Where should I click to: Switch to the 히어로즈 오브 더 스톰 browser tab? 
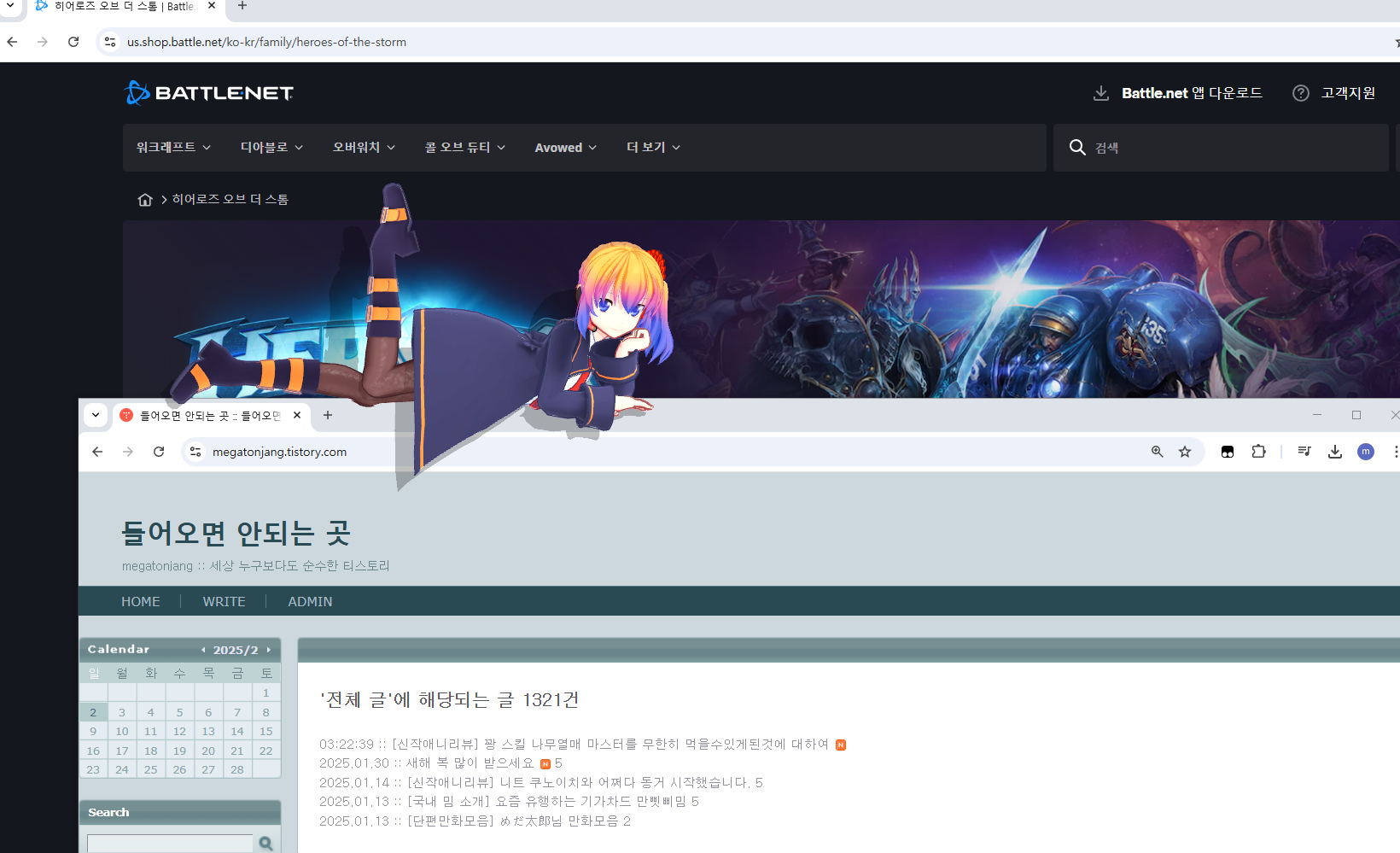click(124, 6)
